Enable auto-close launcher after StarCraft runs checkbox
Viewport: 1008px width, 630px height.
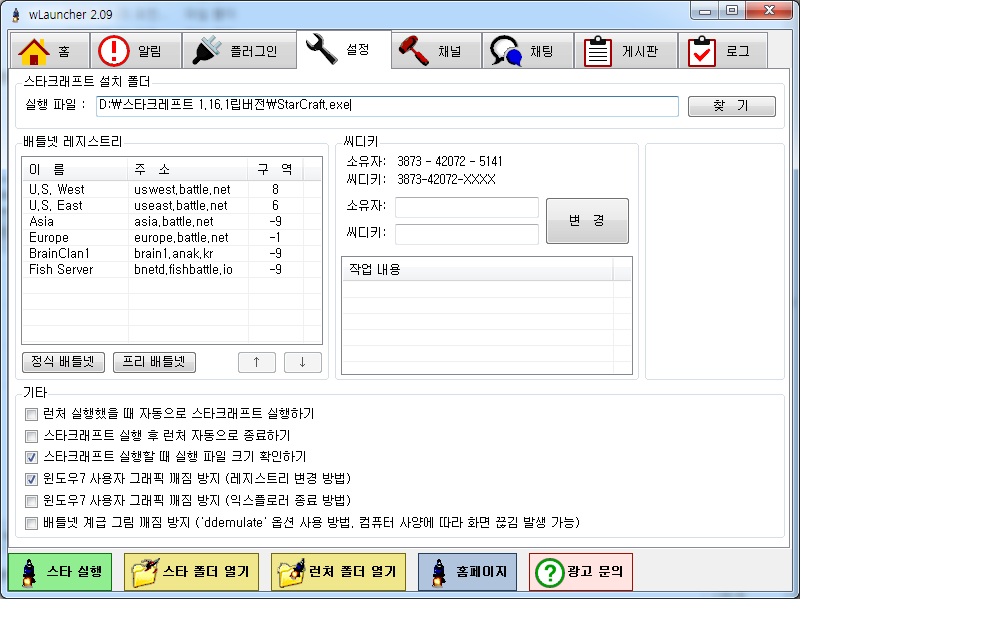coord(32,436)
